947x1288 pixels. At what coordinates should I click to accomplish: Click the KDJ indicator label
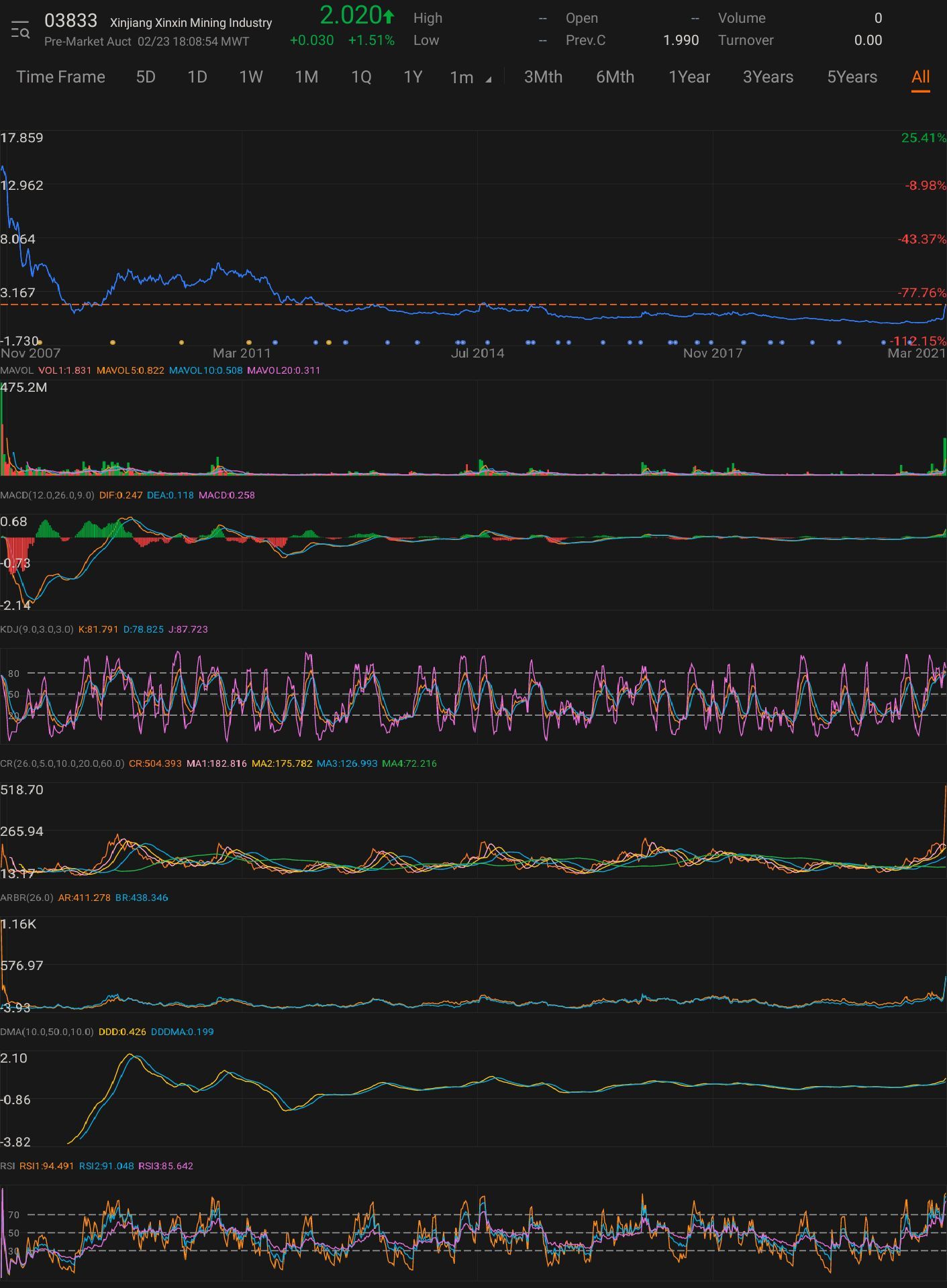pyautogui.click(x=37, y=629)
